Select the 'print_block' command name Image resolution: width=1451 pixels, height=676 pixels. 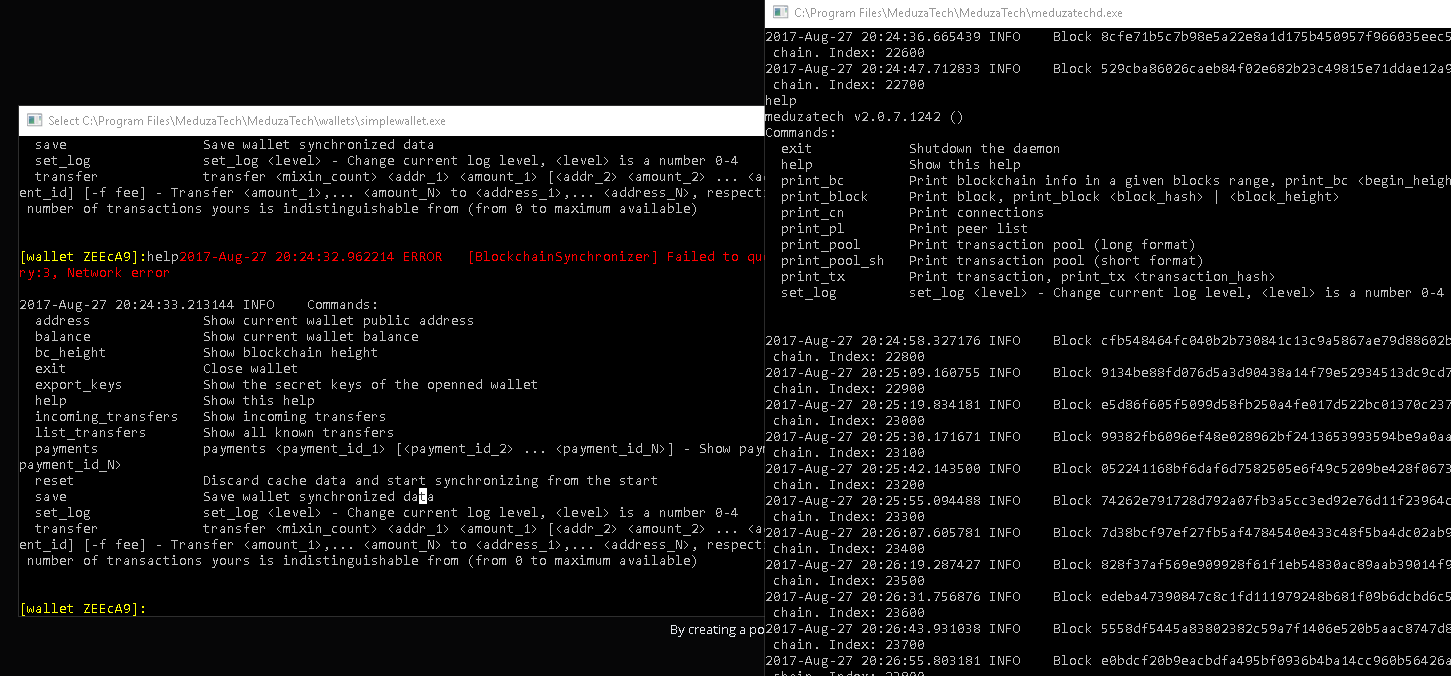pos(825,197)
